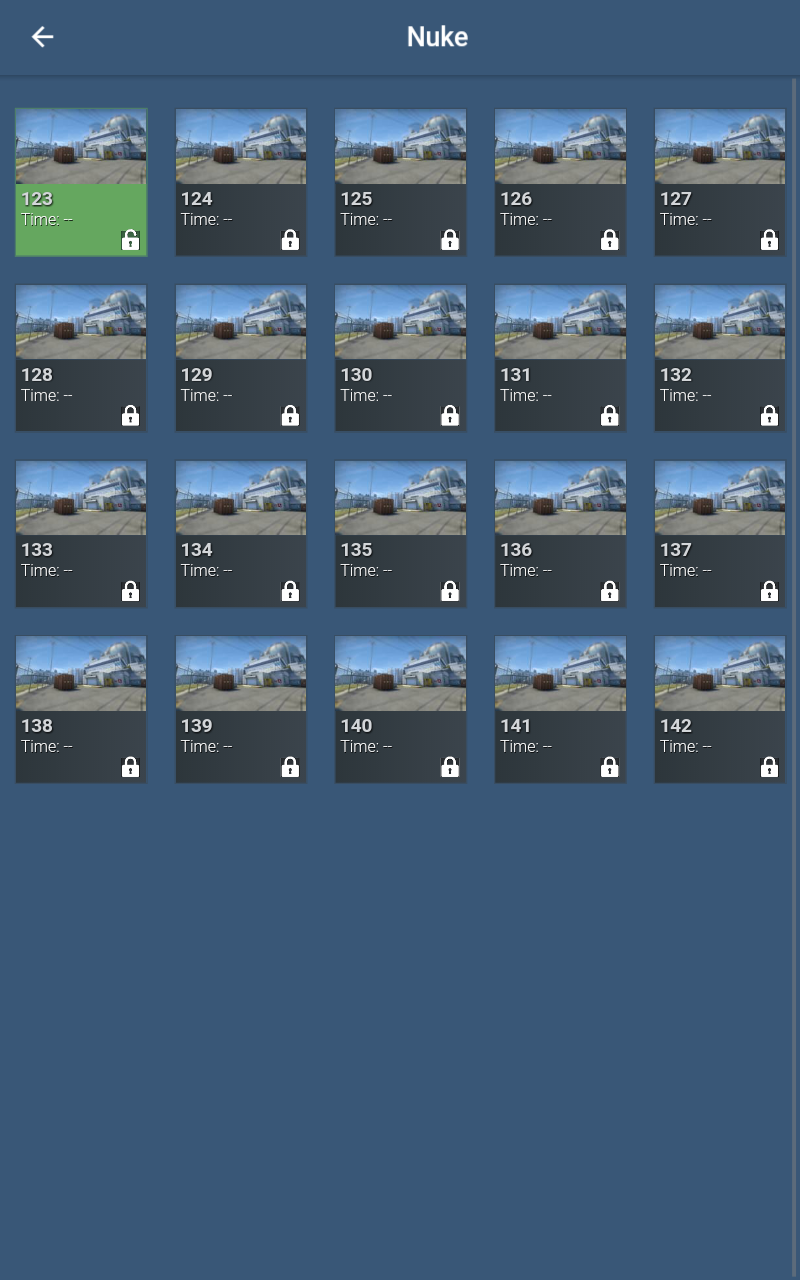Open level 124 thumbnail image
This screenshot has height=1280, width=800.
coord(241,147)
